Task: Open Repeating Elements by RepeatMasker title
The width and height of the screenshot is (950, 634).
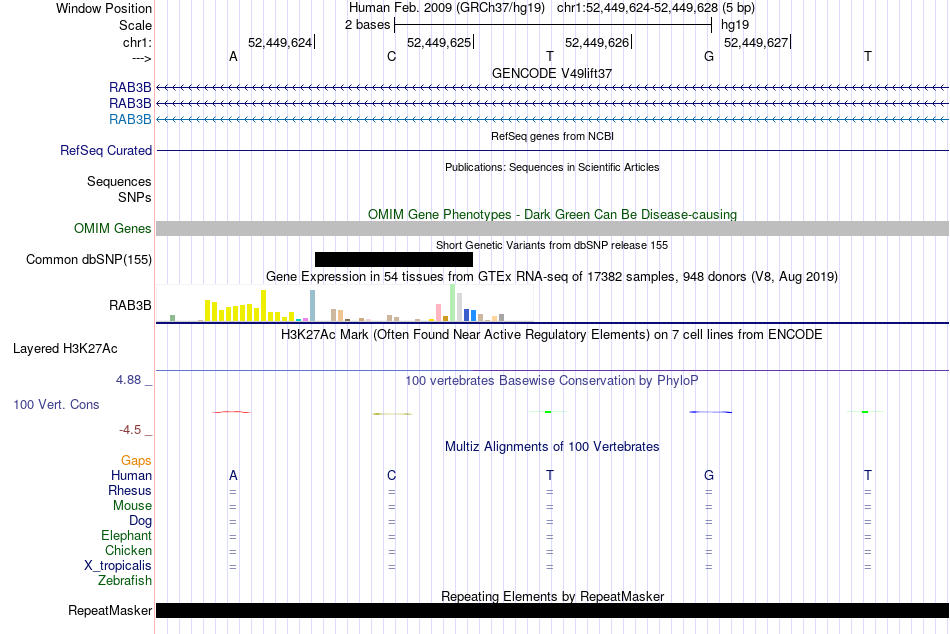Action: [553, 596]
